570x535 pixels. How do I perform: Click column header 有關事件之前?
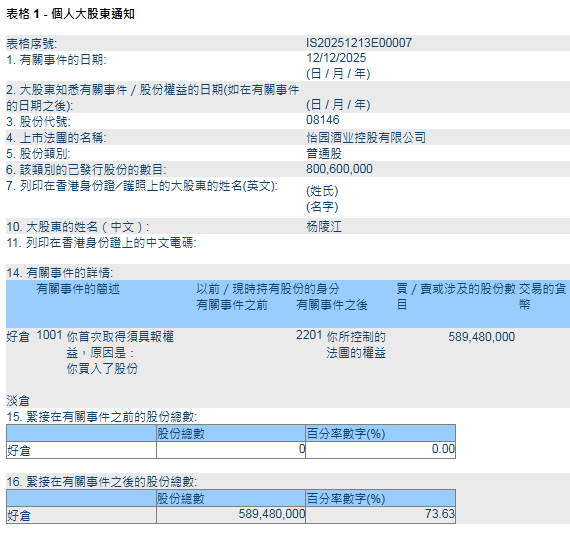point(232,305)
